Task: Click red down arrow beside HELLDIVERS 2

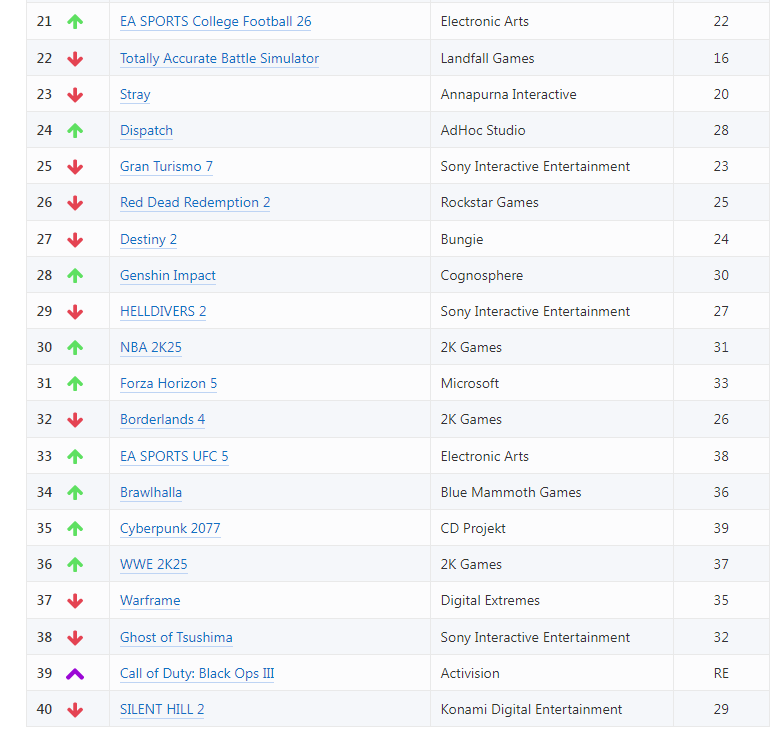Action: [x=75, y=312]
